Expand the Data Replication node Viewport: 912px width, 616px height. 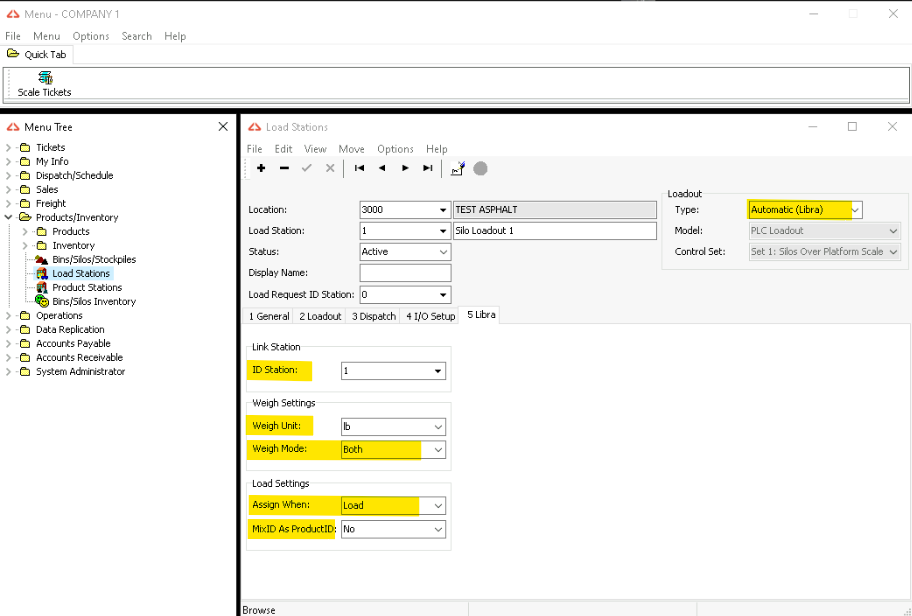[8, 329]
